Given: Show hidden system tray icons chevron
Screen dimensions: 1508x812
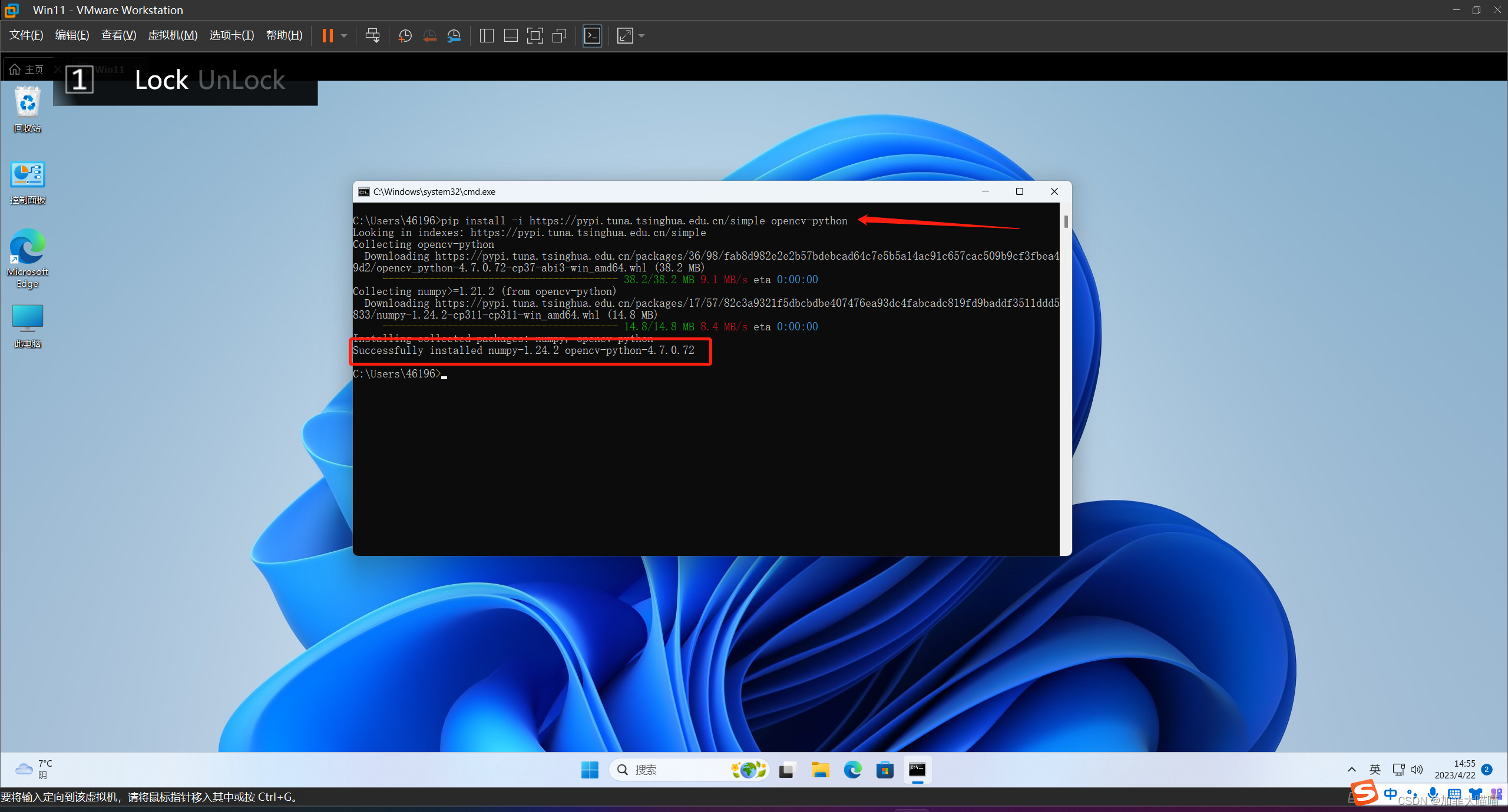Looking at the screenshot, I should (x=1351, y=770).
